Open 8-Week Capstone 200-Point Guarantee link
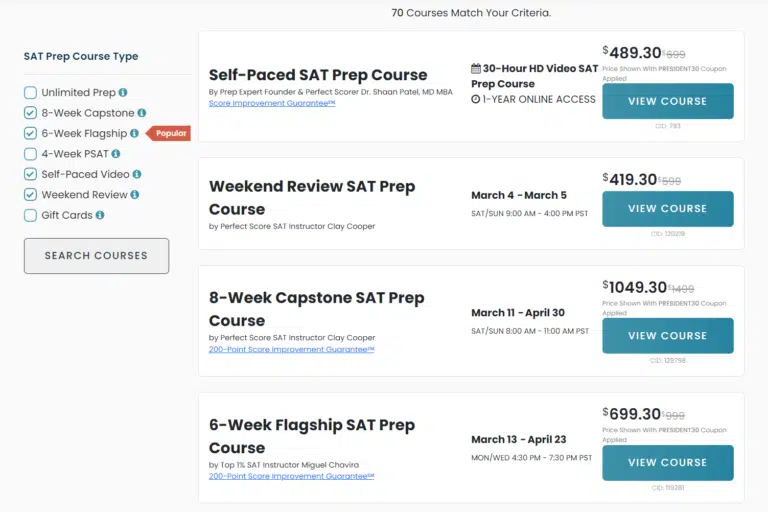Viewport: 768px width, 512px height. click(x=291, y=349)
